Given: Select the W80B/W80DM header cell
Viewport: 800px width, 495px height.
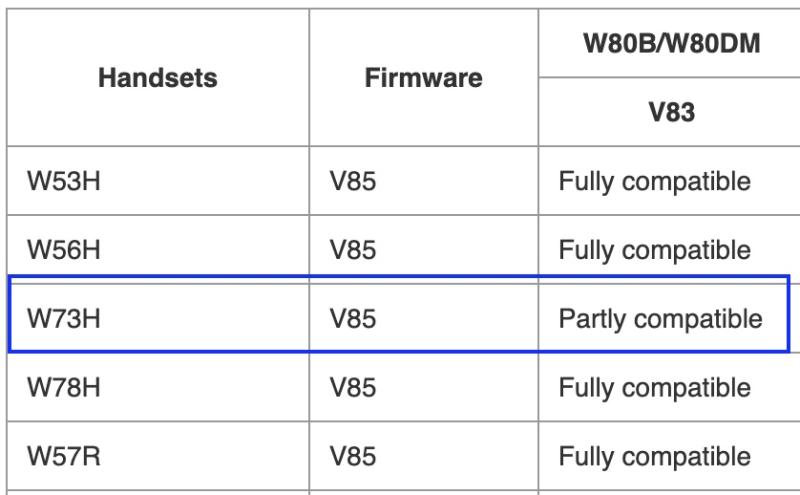Looking at the screenshot, I should point(671,43).
